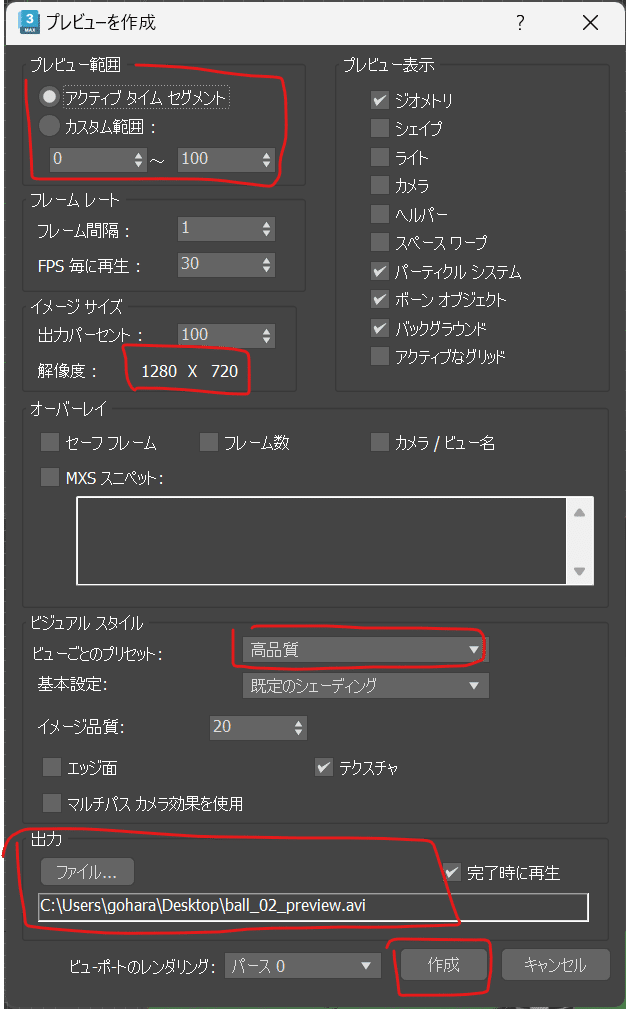This screenshot has width=626, height=1009.
Task: Enable the ヘルパー checkbox
Action: (380, 214)
